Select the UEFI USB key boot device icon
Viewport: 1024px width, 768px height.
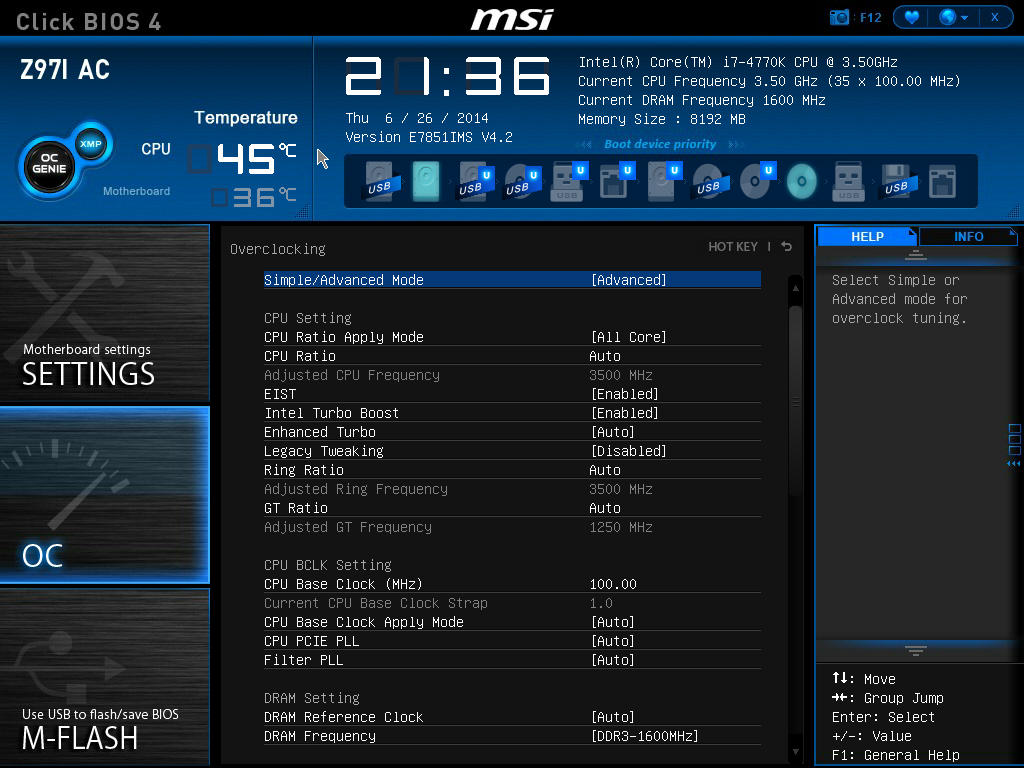(x=568, y=181)
